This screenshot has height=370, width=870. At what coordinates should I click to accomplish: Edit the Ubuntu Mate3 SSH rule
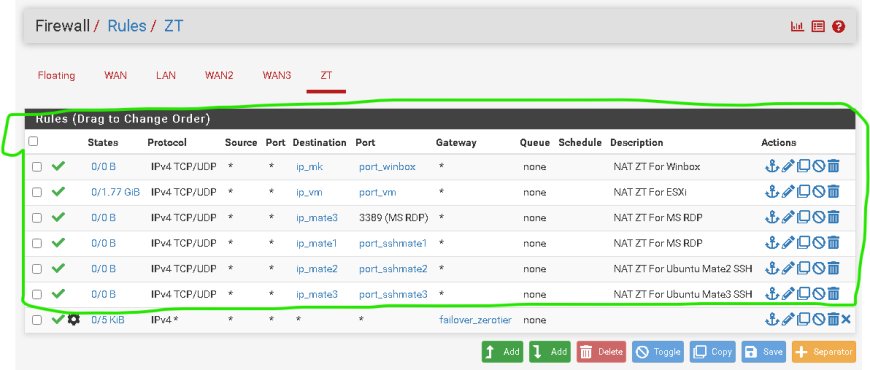(788, 294)
